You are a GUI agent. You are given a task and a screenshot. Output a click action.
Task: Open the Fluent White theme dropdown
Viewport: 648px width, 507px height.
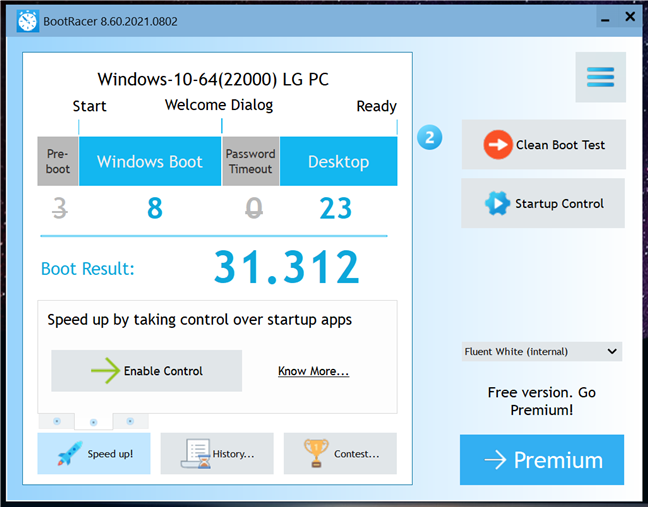click(541, 352)
